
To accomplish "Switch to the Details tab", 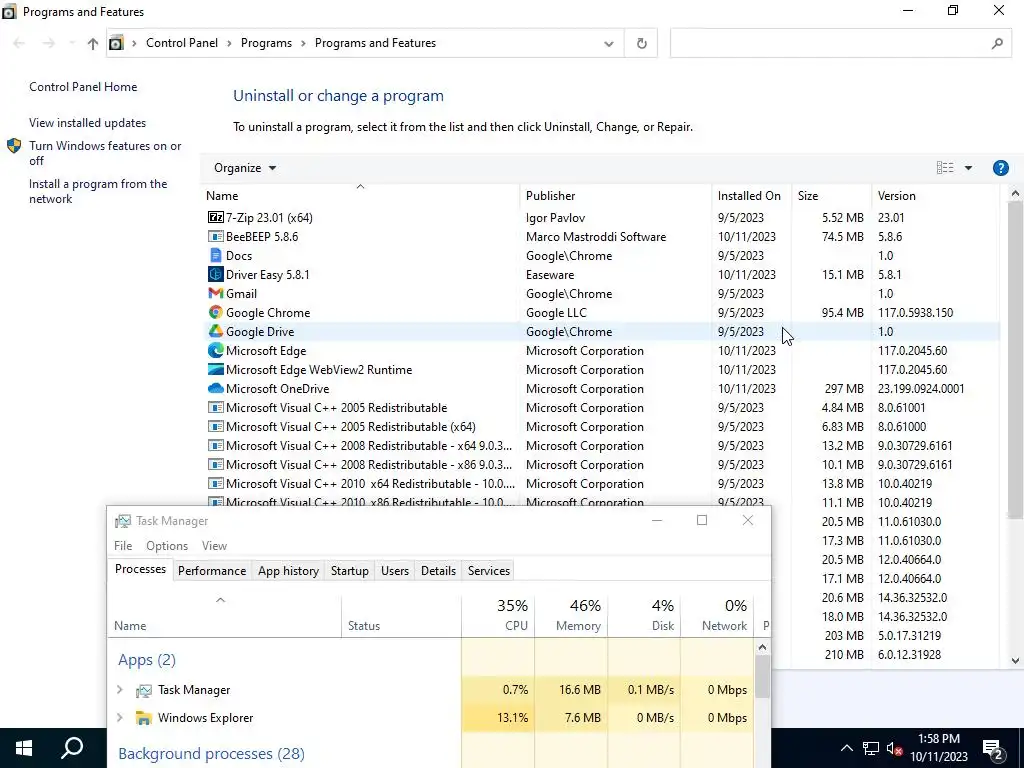I will click(x=438, y=571).
